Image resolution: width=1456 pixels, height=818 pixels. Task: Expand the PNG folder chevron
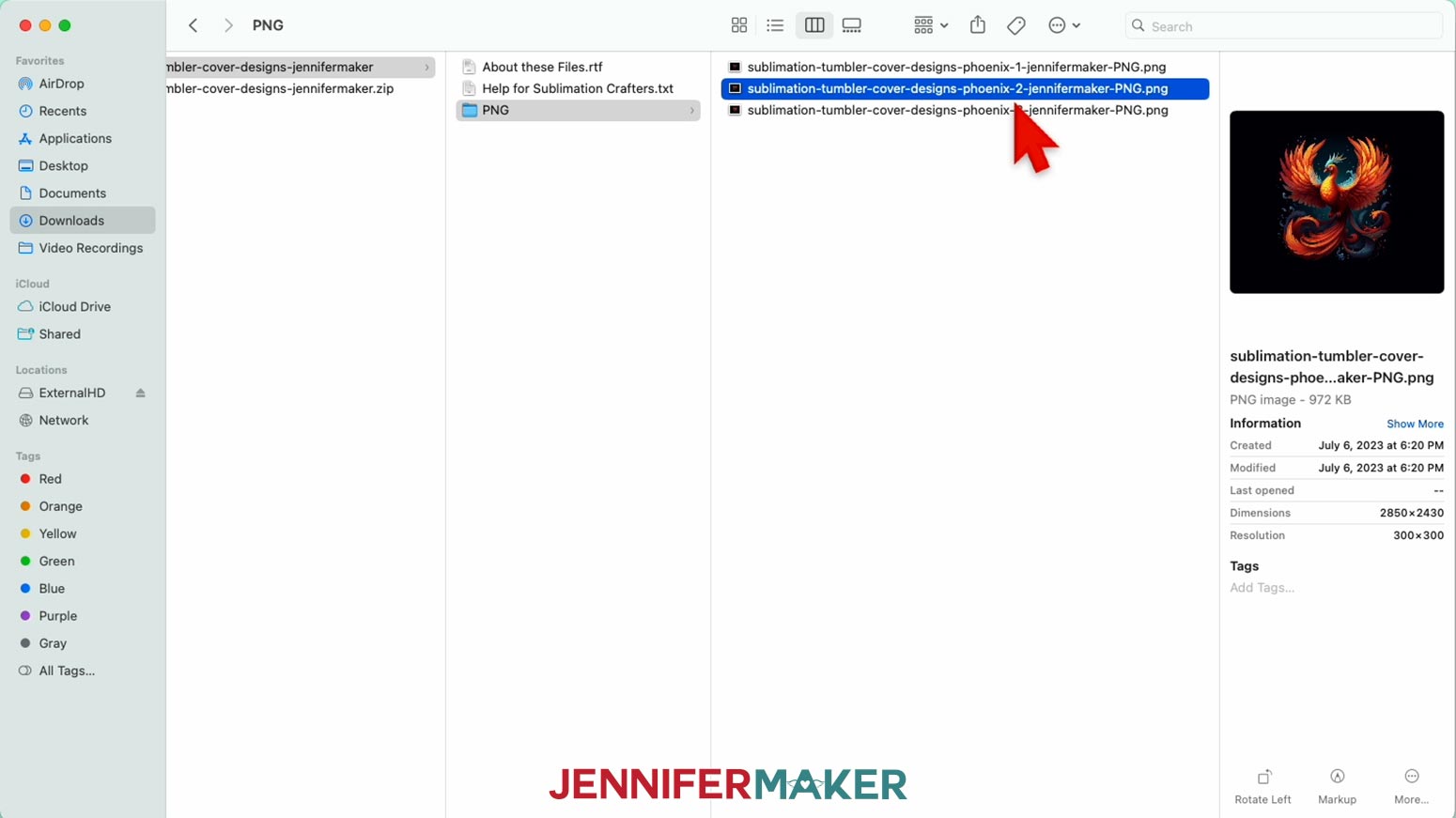pos(692,110)
